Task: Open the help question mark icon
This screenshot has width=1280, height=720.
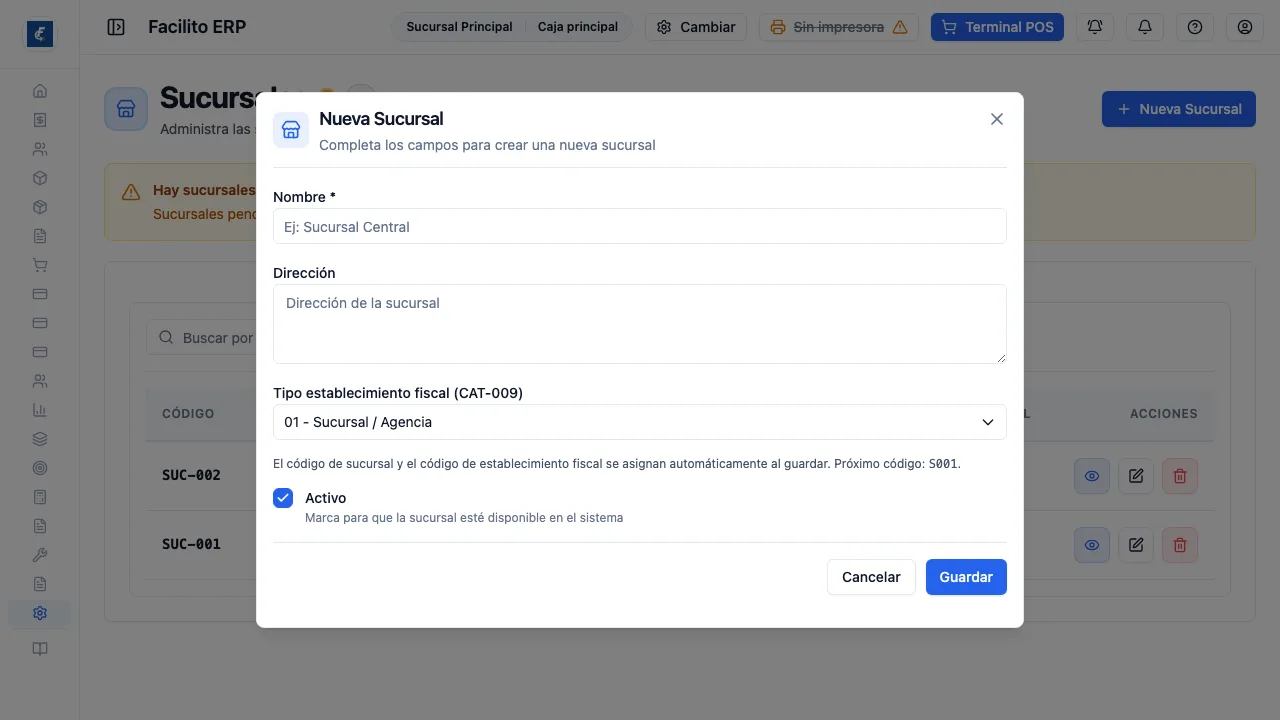Action: (1195, 27)
